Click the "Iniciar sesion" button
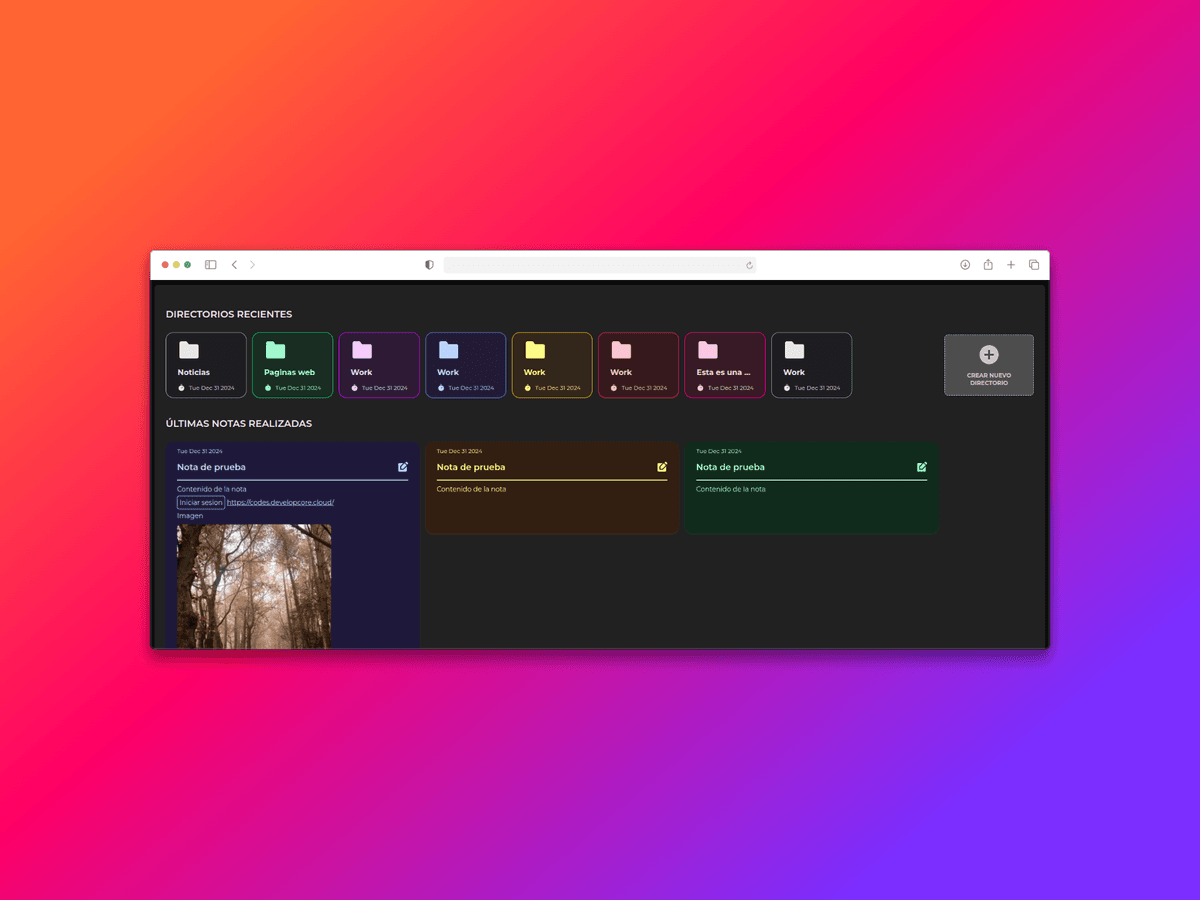 [200, 502]
